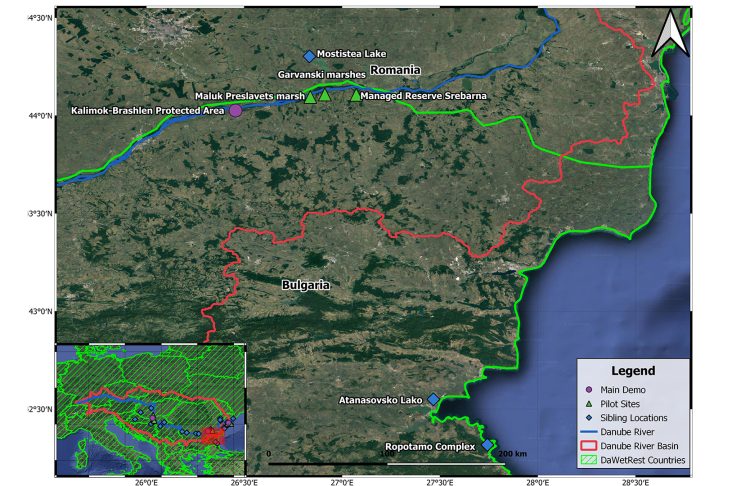Select the Garvanski marshes text label
Screen dimensions: 741x486
pyautogui.click(x=320, y=75)
